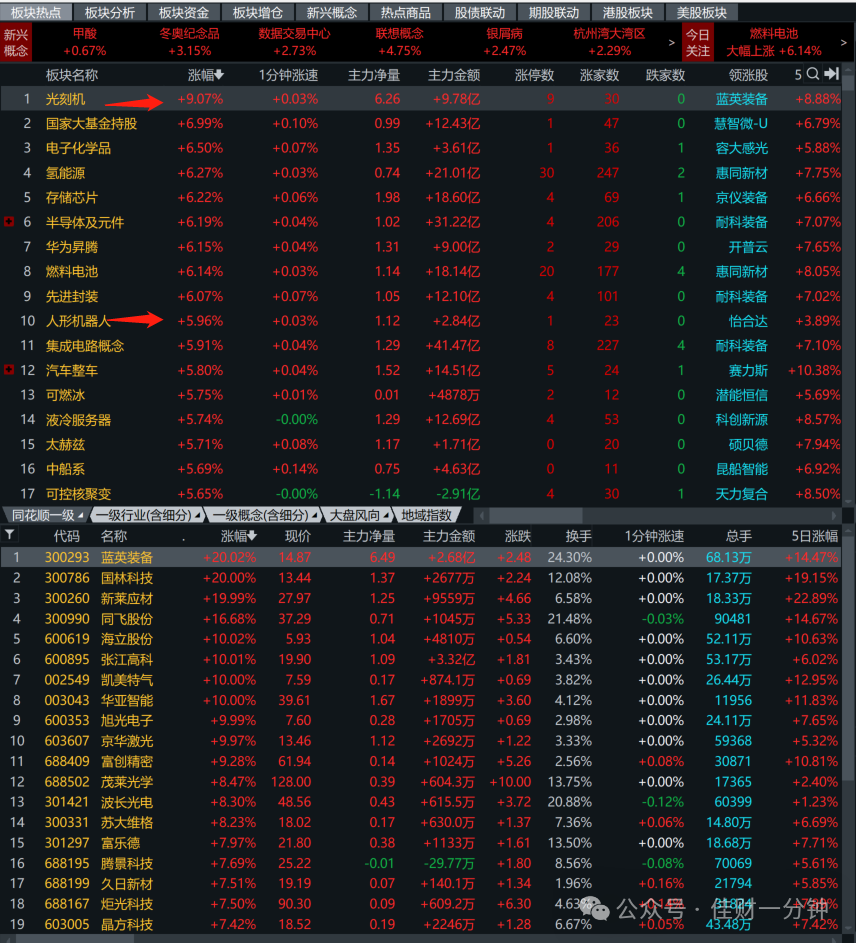Click leading stock 赛力斯
Viewport: 856px width, 943px height.
748,370
